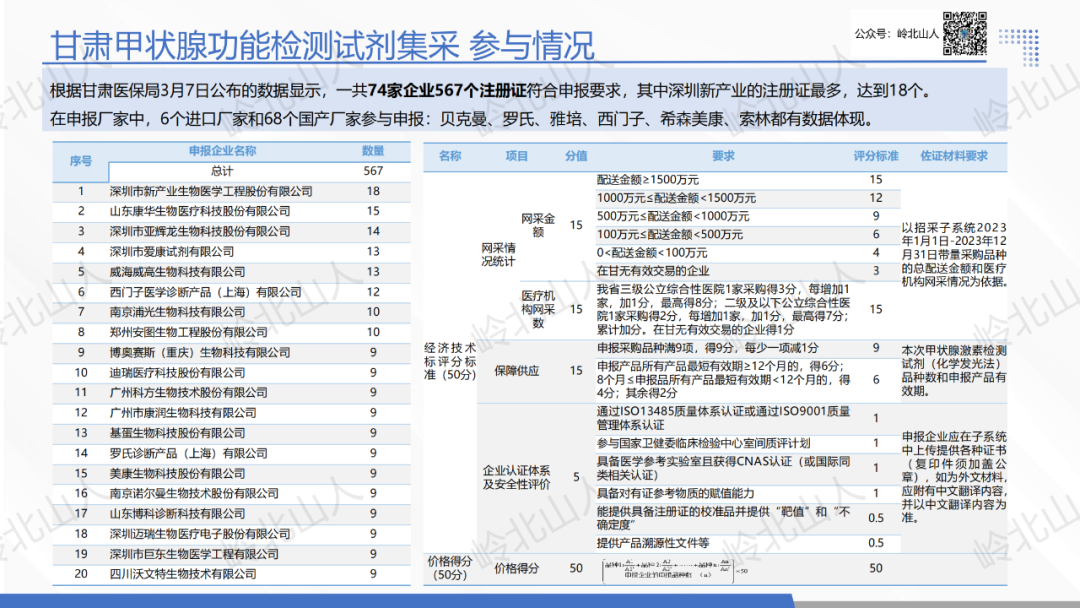This screenshot has width=1080, height=608.
Task: Click the 要求 column header
Action: point(723,156)
